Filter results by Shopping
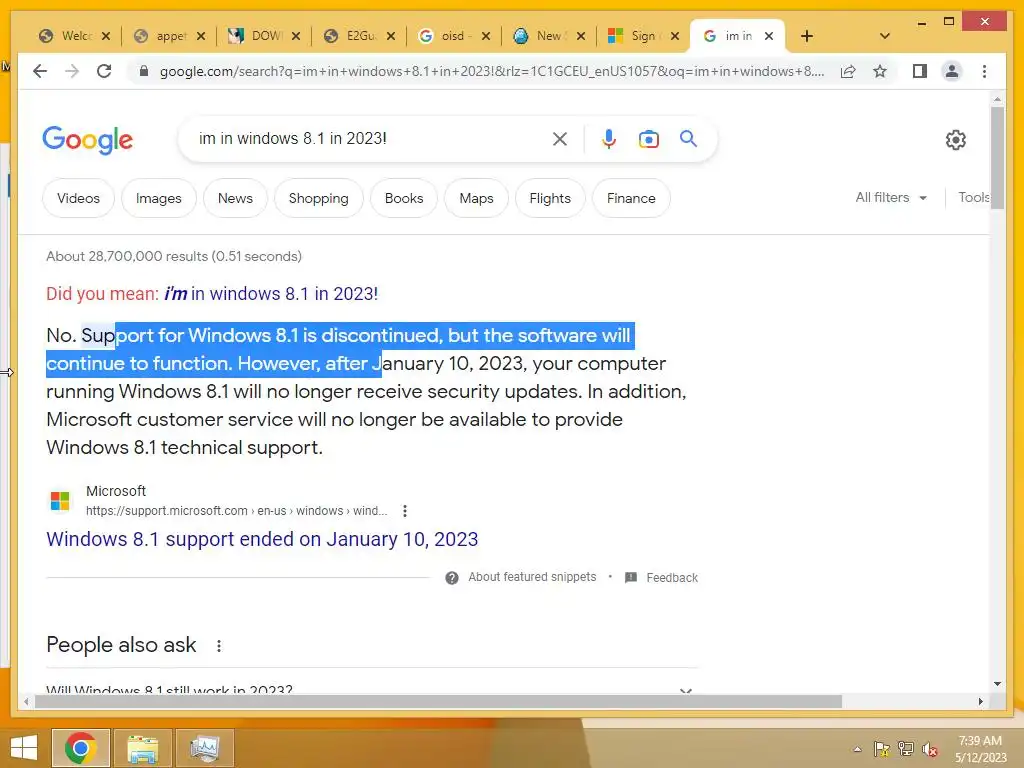1024x768 pixels. 319,198
